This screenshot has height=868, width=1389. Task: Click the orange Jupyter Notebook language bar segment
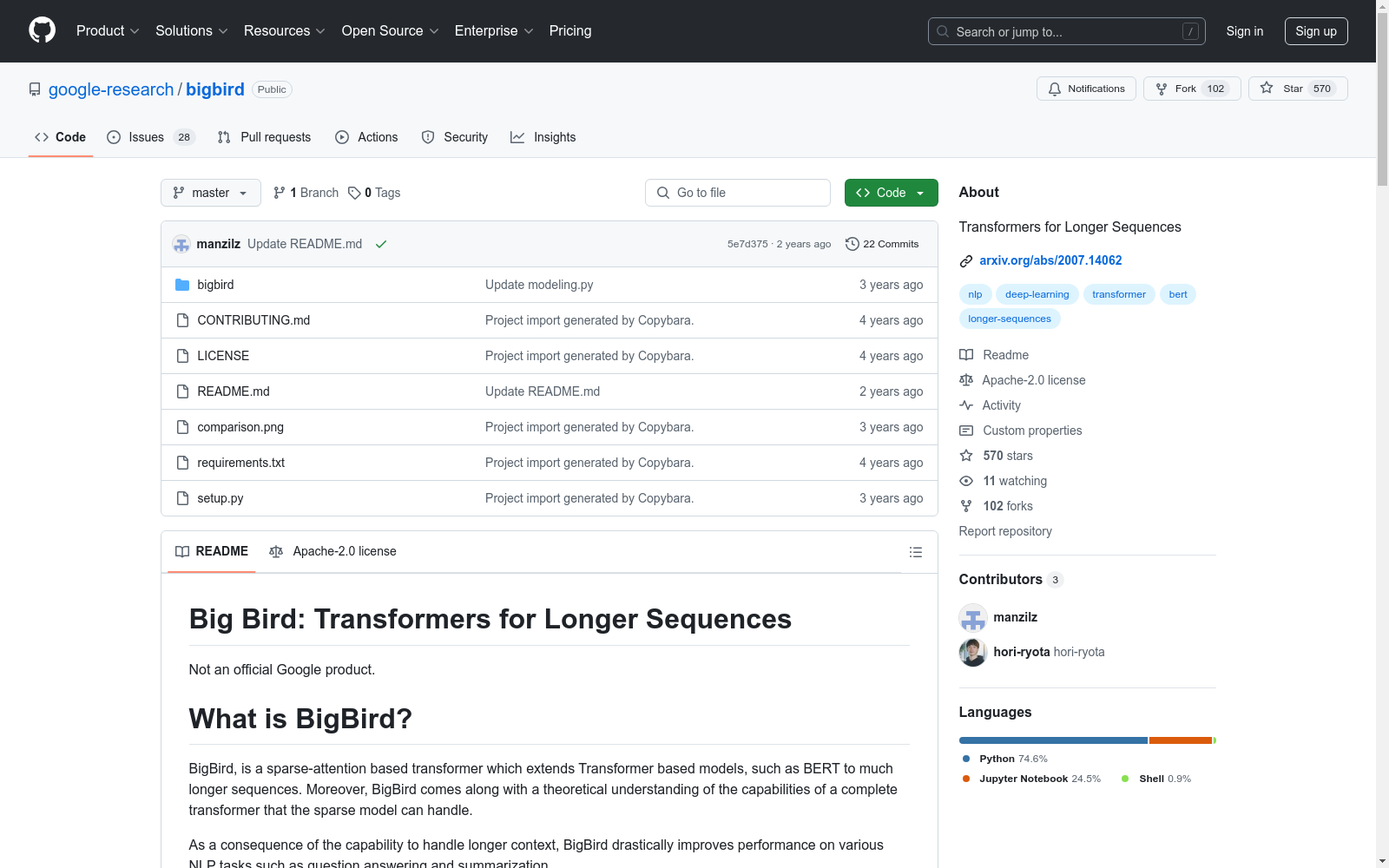click(x=1181, y=740)
